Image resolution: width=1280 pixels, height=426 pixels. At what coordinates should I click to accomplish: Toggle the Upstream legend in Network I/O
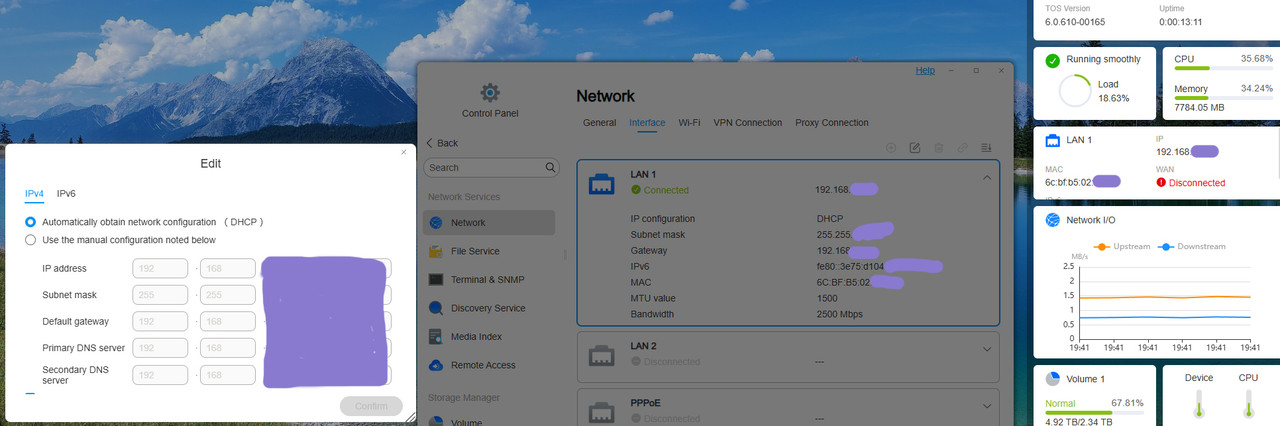coord(1120,246)
